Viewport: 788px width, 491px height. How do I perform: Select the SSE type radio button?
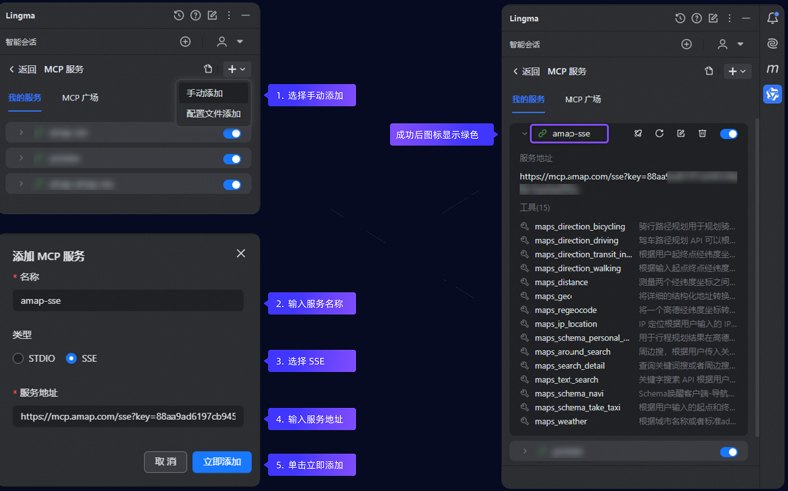71,358
